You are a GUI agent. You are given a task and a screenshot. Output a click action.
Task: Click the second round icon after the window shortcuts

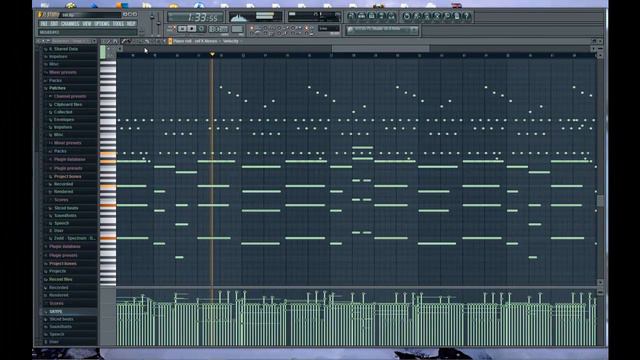[x=417, y=16]
